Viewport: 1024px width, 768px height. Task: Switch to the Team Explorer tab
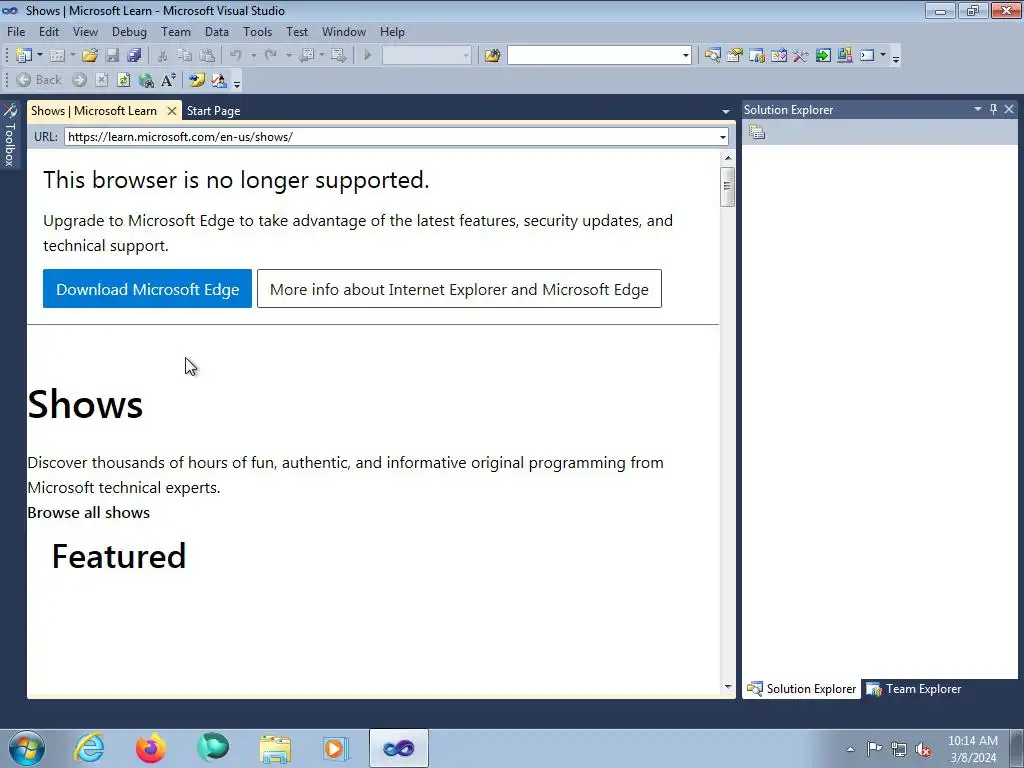click(x=914, y=689)
